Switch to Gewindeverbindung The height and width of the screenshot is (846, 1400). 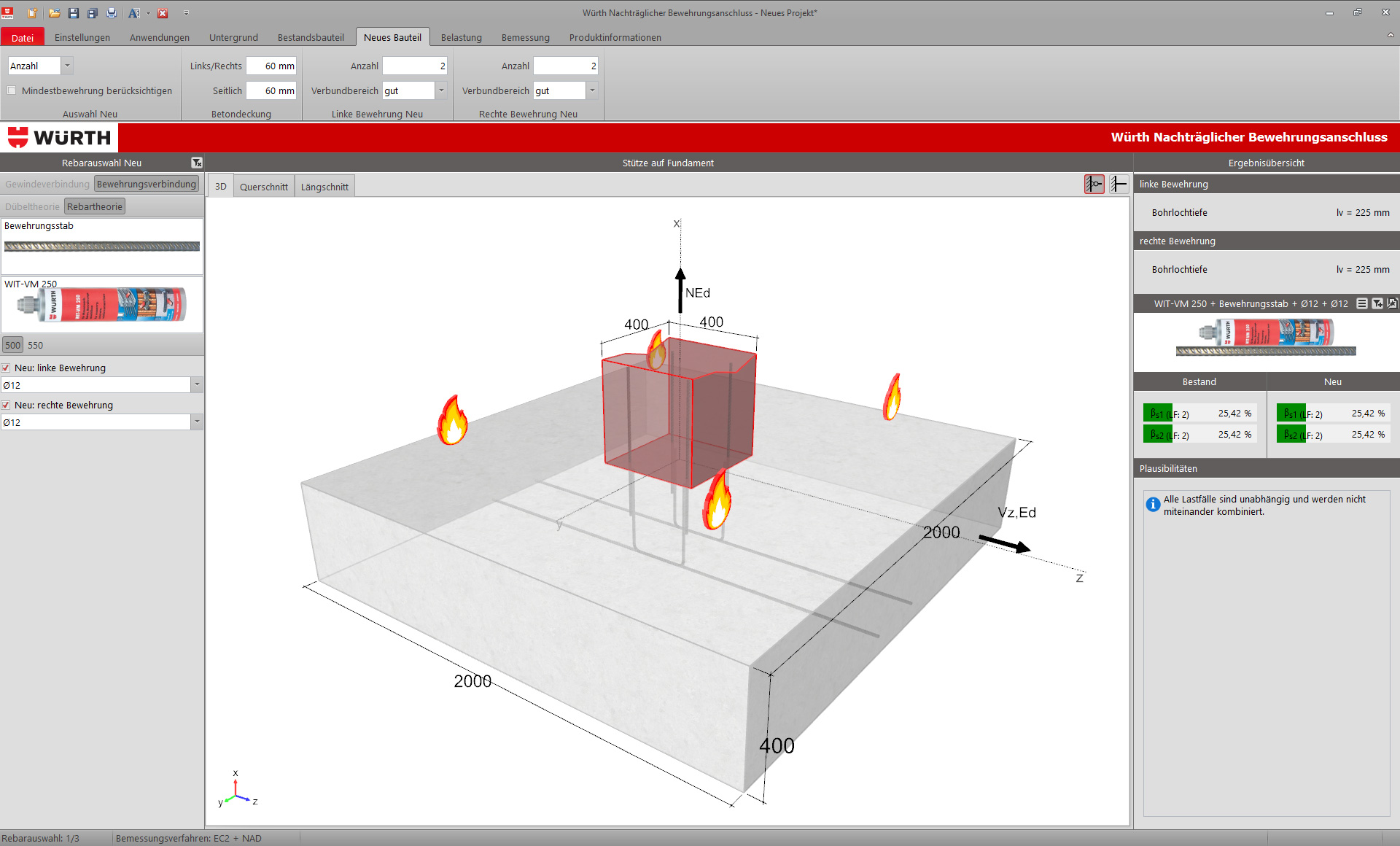(x=47, y=184)
